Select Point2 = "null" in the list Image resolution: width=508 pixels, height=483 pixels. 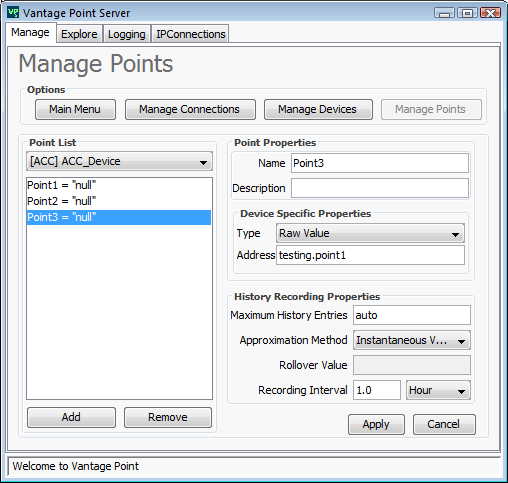119,201
